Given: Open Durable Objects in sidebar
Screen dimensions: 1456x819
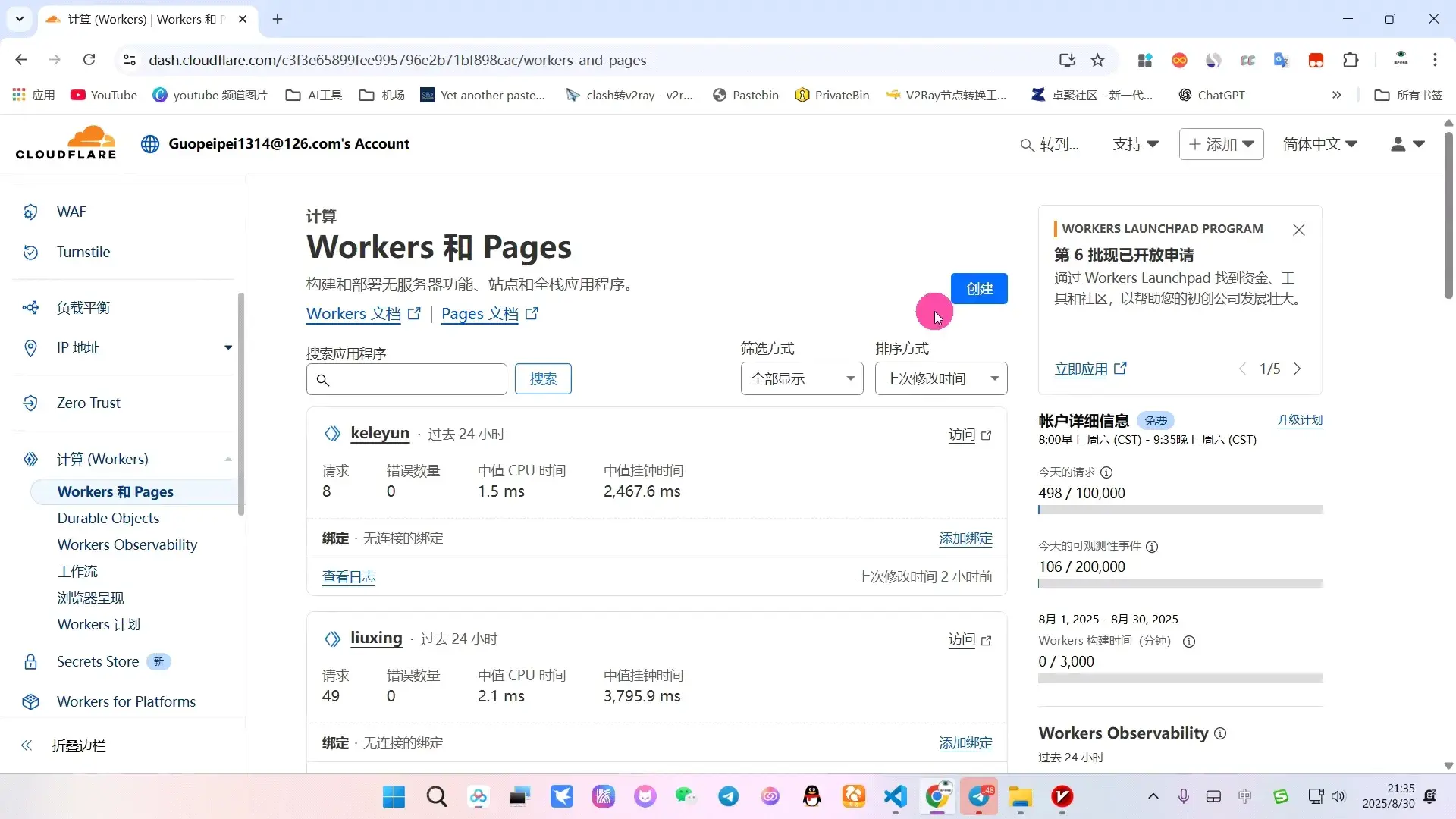Looking at the screenshot, I should tap(108, 518).
